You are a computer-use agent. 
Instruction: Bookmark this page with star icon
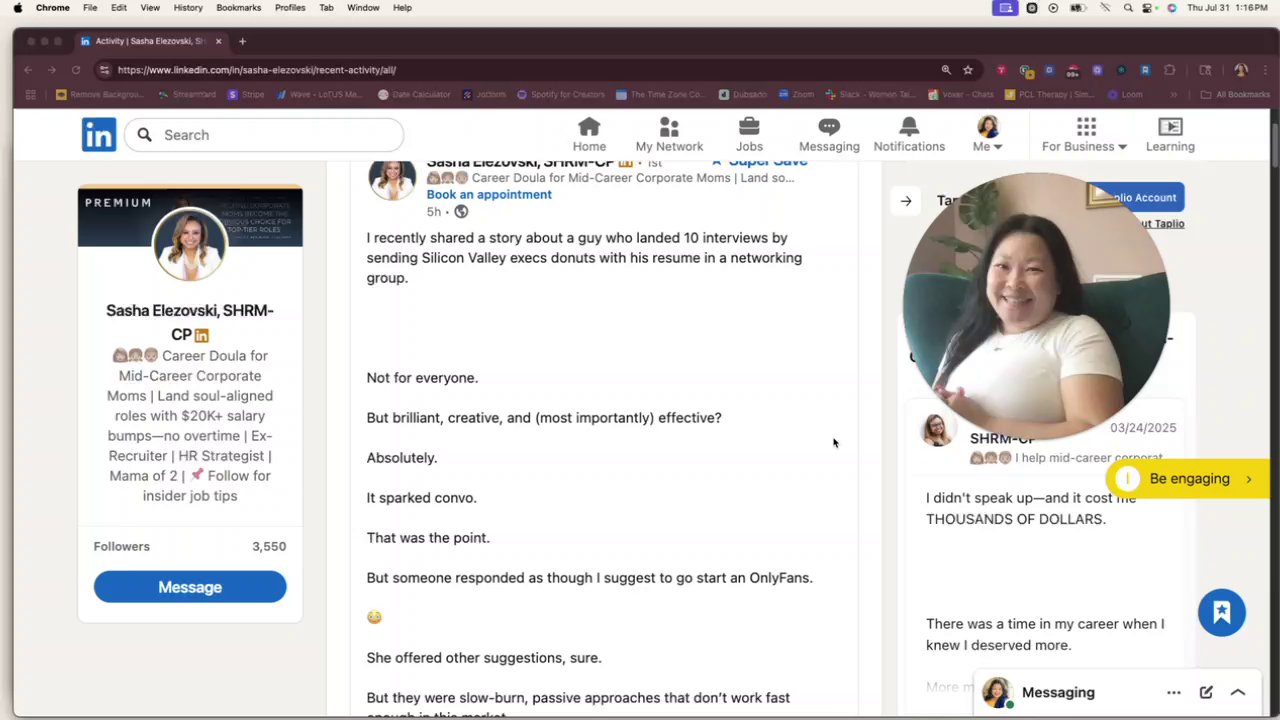(x=968, y=70)
